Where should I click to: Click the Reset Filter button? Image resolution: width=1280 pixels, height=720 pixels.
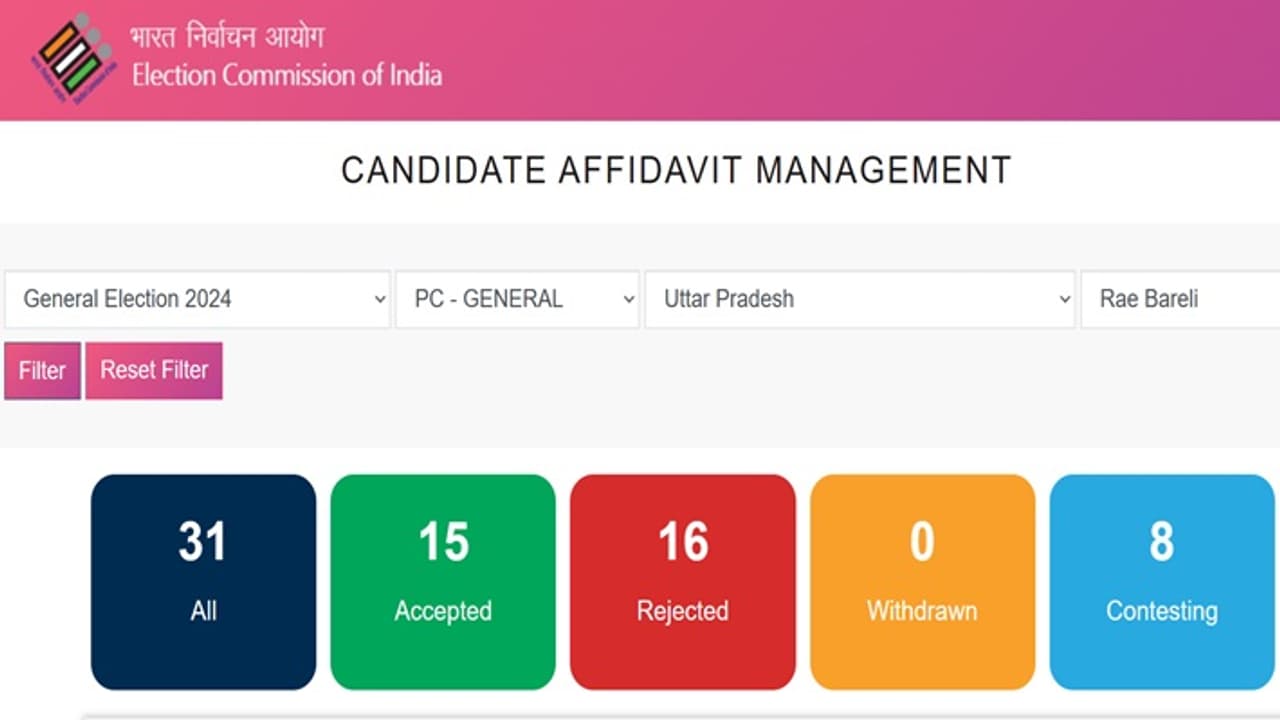(154, 370)
